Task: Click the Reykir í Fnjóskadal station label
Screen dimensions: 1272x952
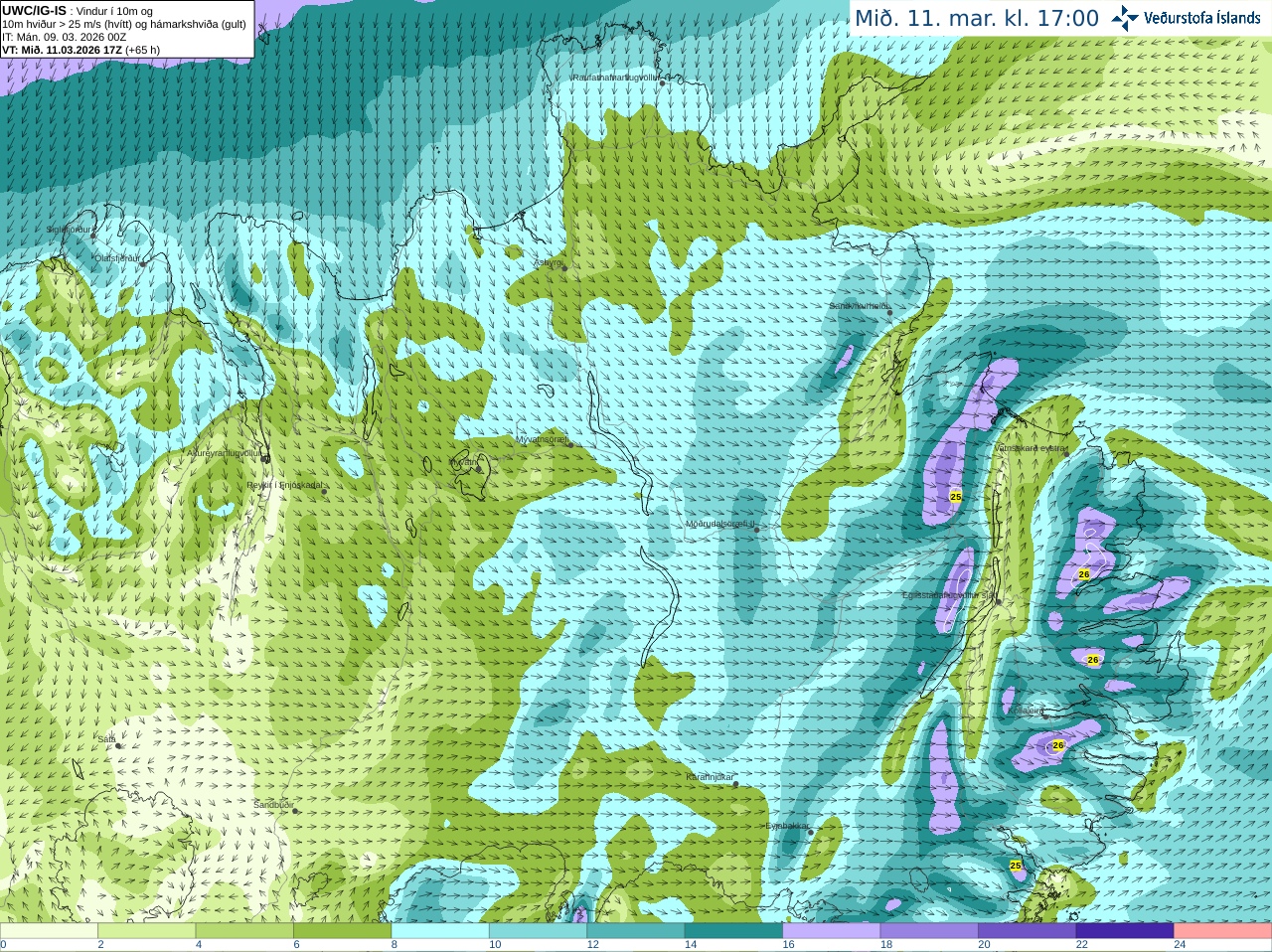Action: coord(284,485)
